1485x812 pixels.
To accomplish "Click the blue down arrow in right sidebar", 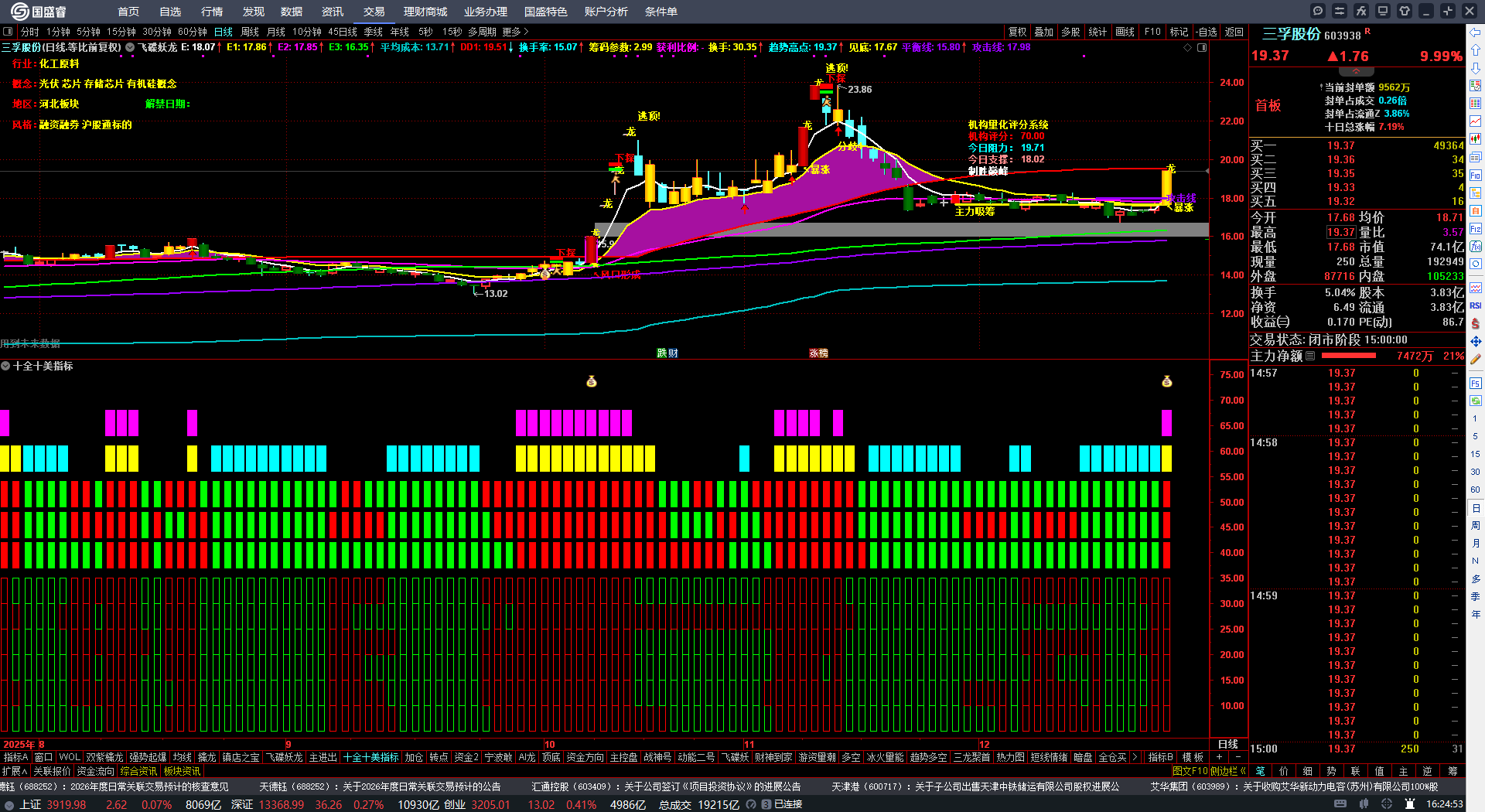I will (1476, 68).
